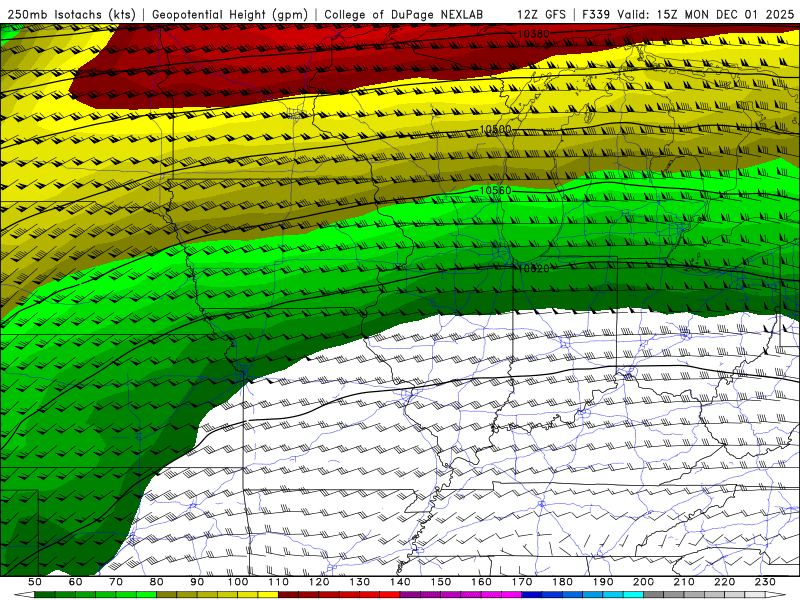Click the dark blue swatch right of 170
This screenshot has height=600, width=800.
532,595
